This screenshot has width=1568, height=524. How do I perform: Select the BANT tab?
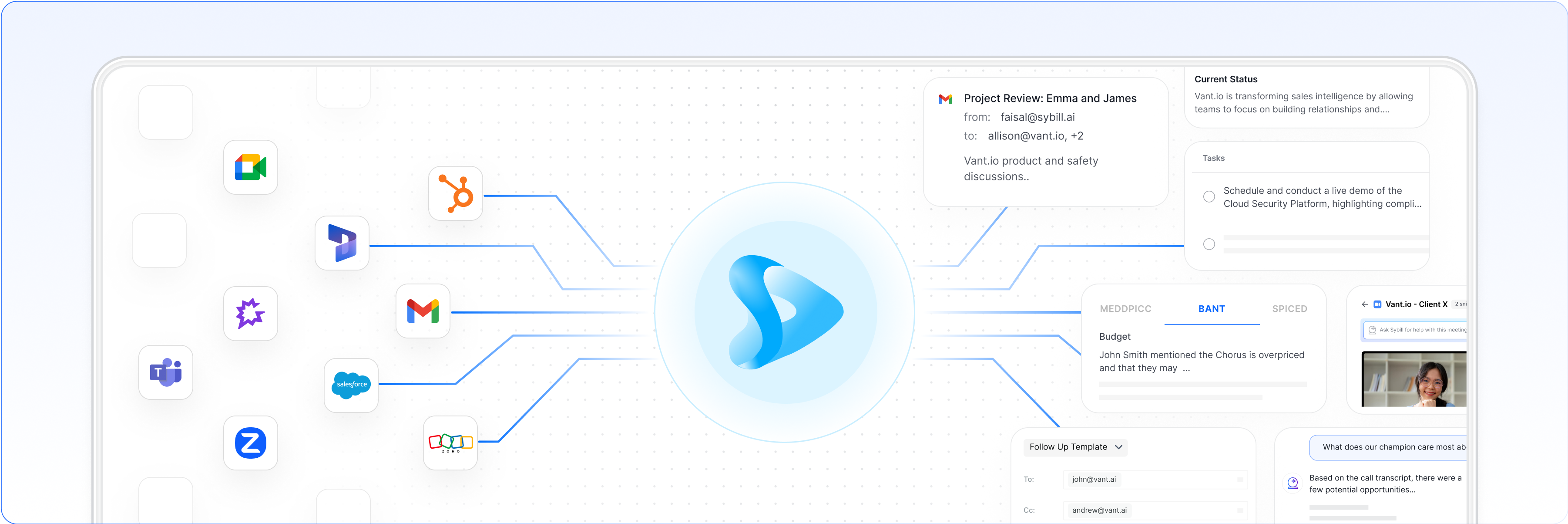1211,309
